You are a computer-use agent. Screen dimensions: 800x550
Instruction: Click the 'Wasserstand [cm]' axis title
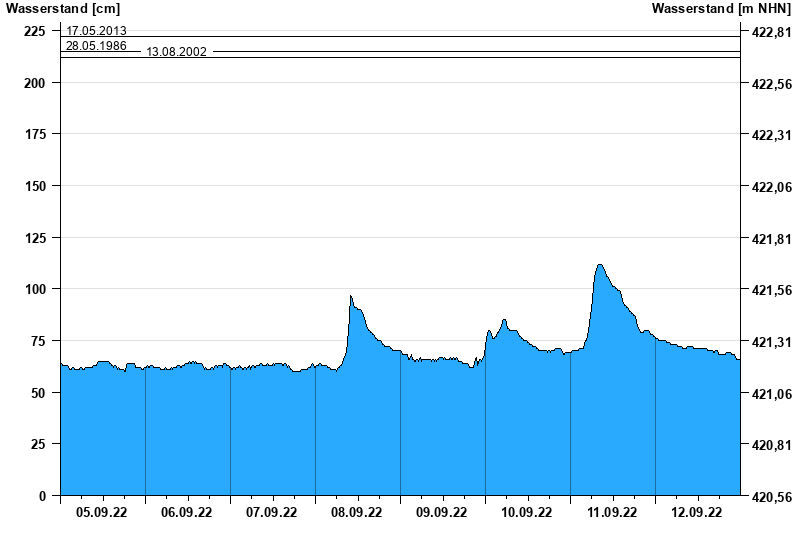point(63,8)
